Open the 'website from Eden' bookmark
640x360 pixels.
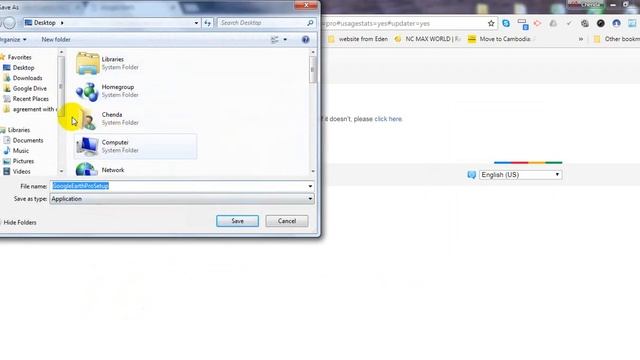click(358, 39)
